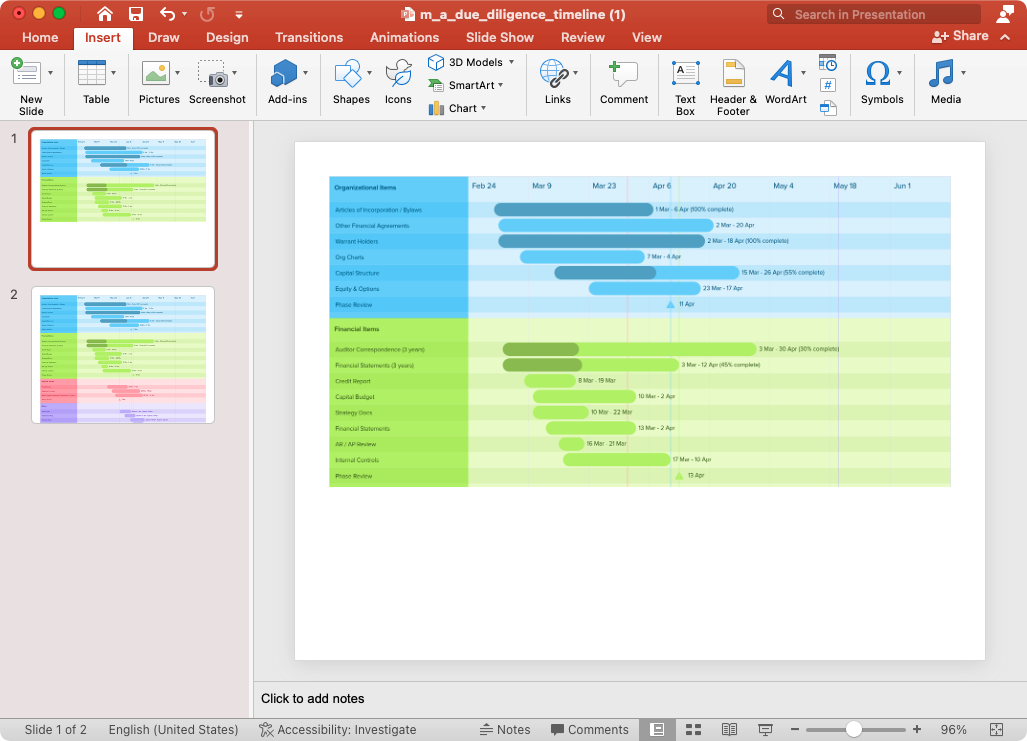
Task: Open the Transitions tab
Action: (309, 37)
